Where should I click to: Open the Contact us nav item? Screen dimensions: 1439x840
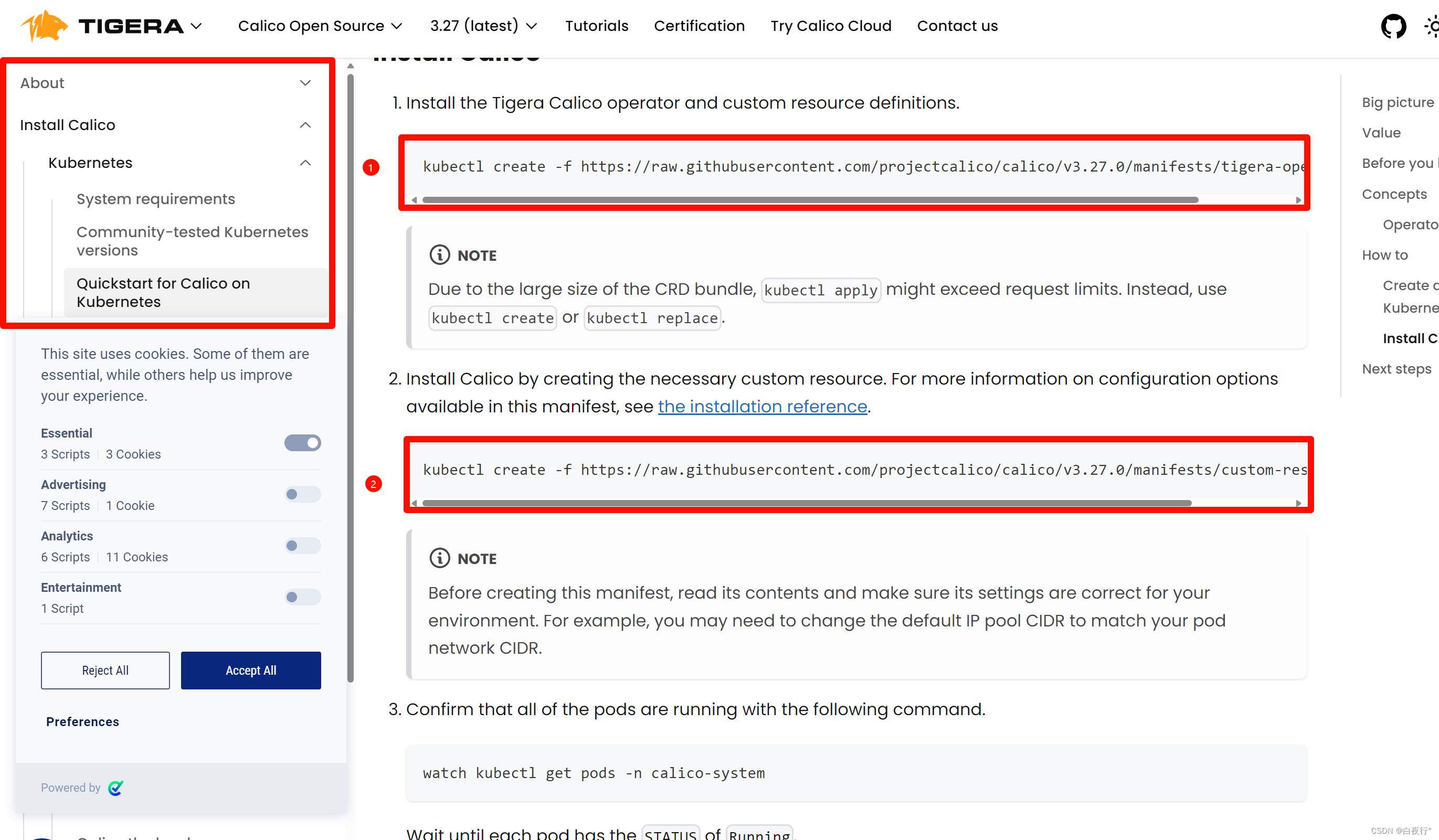pos(958,26)
